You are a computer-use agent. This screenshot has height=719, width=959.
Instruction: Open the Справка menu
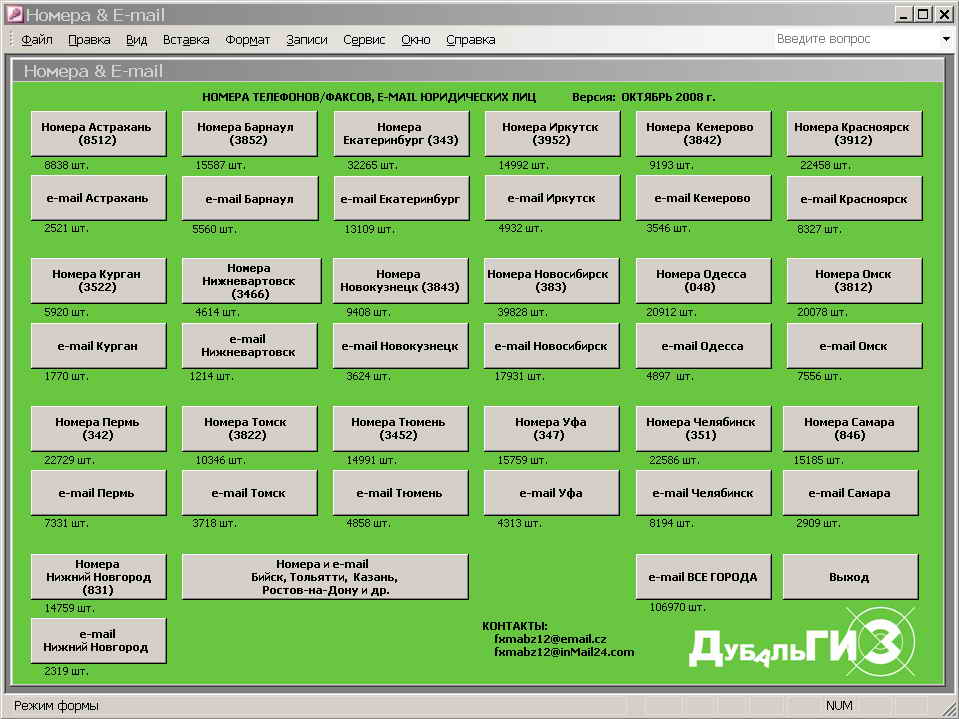pos(470,40)
